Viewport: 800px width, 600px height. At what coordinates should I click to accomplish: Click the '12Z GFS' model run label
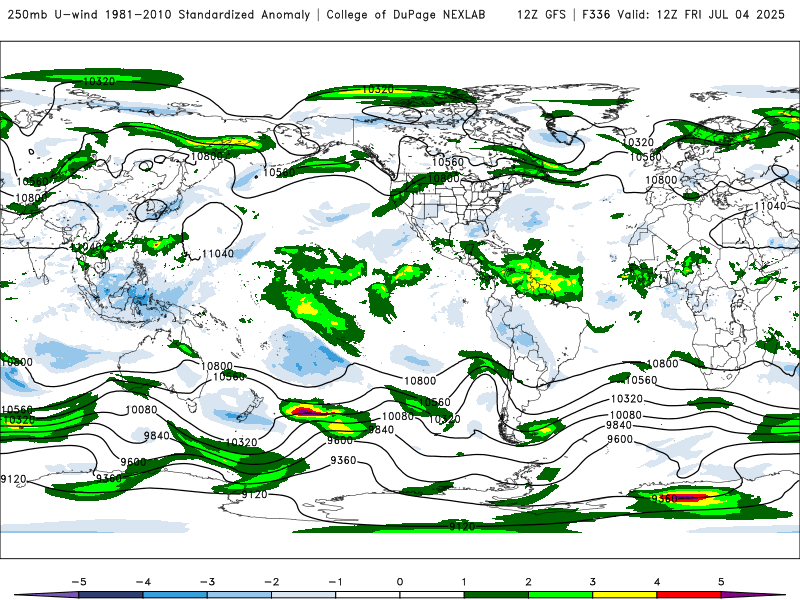tap(541, 15)
